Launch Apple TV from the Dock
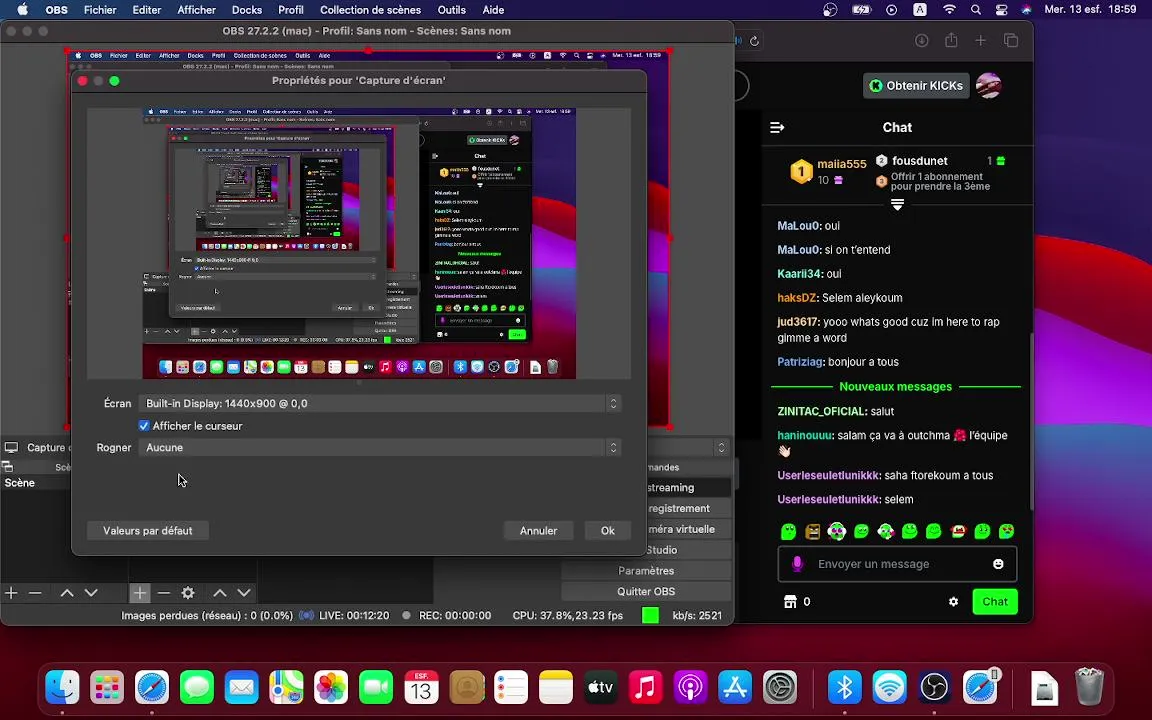 pyautogui.click(x=600, y=688)
